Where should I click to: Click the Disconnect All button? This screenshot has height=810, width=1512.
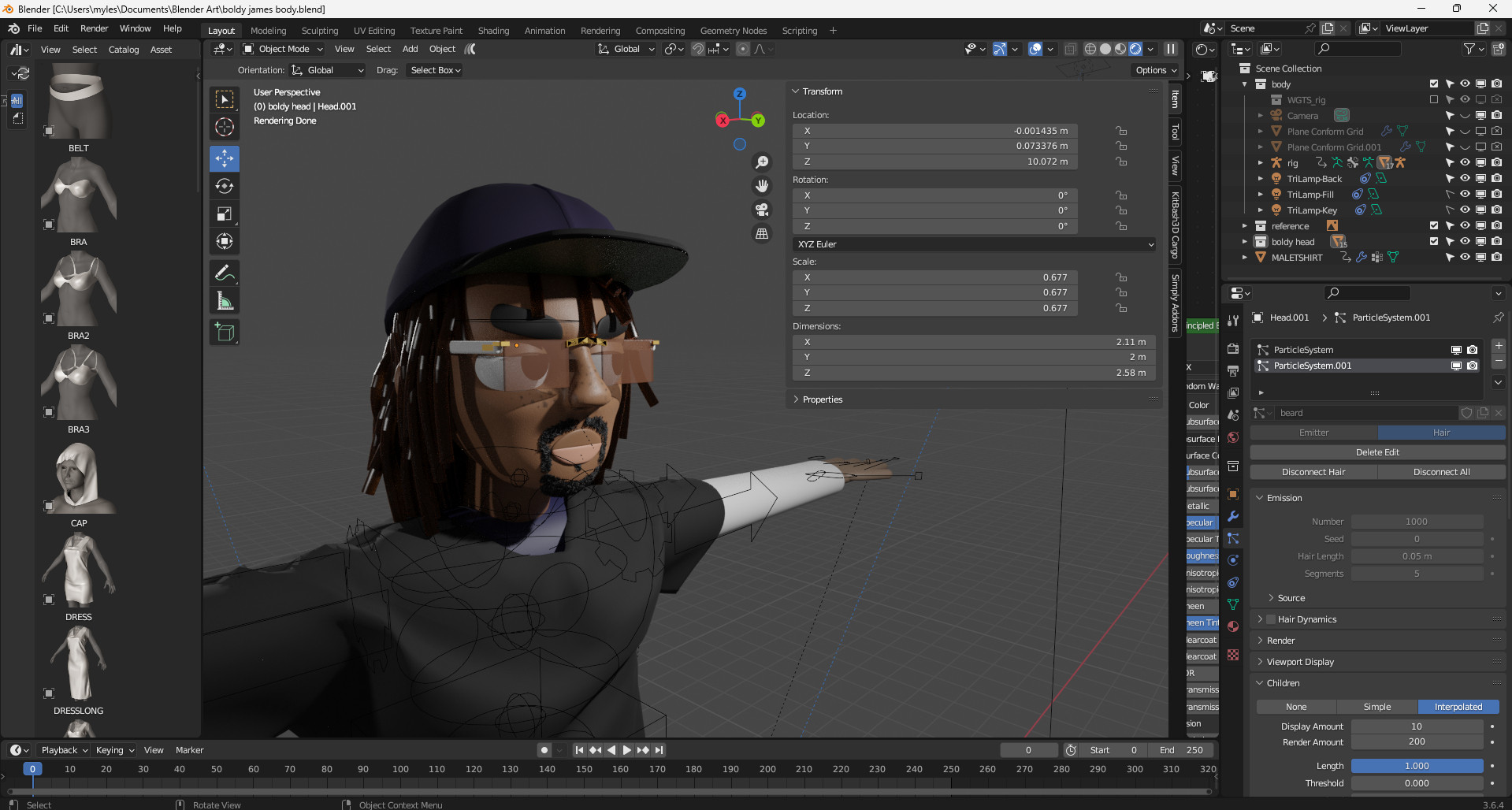tap(1441, 472)
